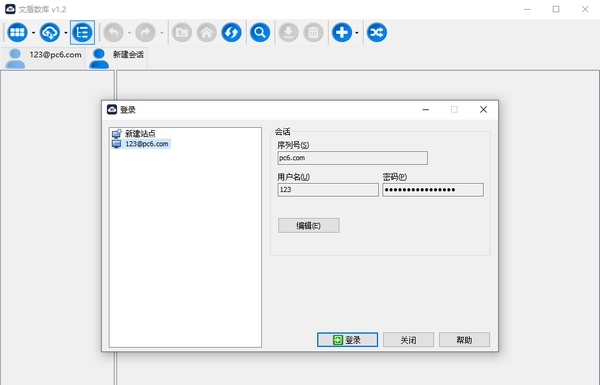The image size is (600, 385).
Task: Switch to the 123@pc6.com session tab
Action: coord(44,58)
